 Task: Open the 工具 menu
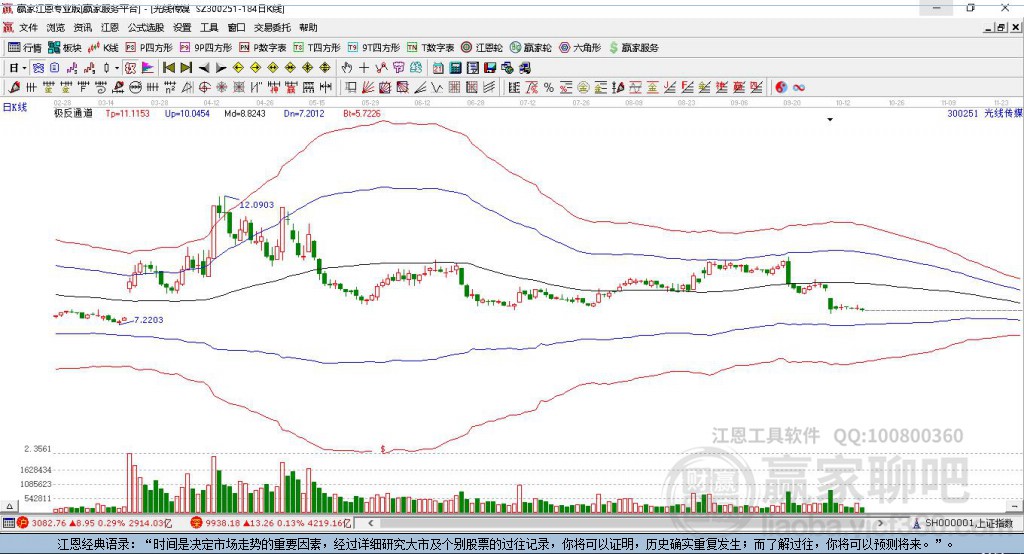click(x=209, y=27)
